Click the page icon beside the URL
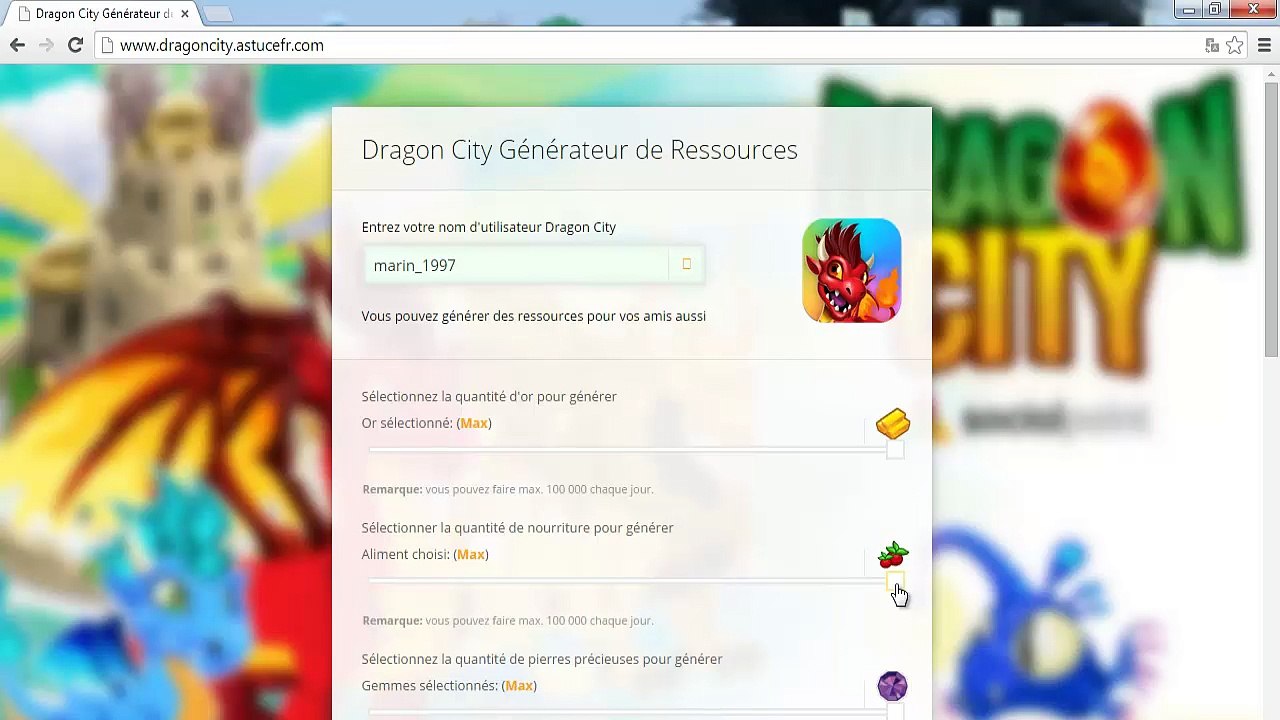Screen dimensions: 1280x720 [x=108, y=45]
